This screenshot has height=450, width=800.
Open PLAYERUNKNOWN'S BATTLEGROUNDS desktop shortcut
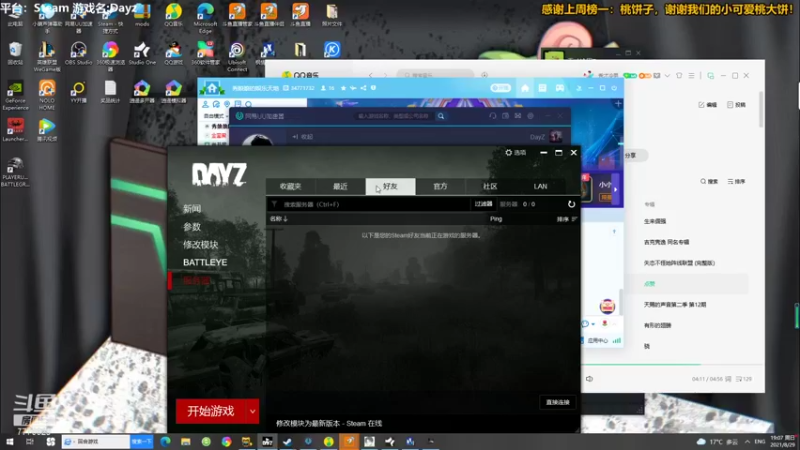coord(15,172)
